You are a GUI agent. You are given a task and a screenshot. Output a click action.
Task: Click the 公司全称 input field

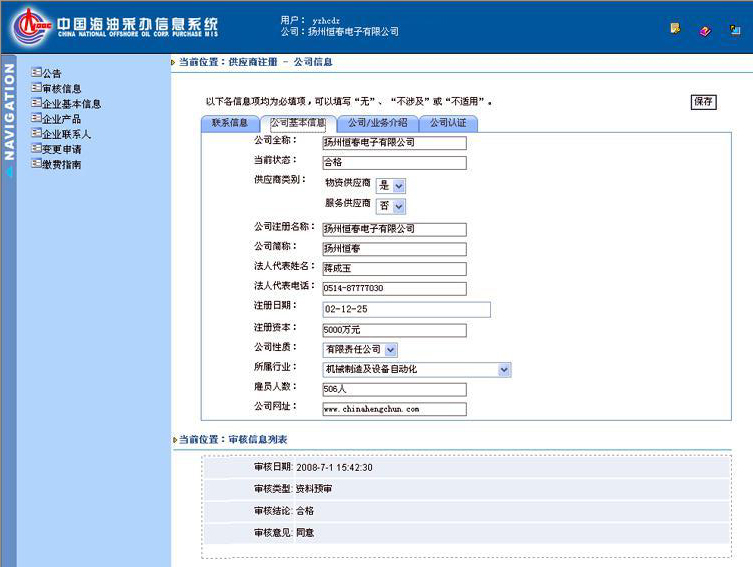point(394,143)
